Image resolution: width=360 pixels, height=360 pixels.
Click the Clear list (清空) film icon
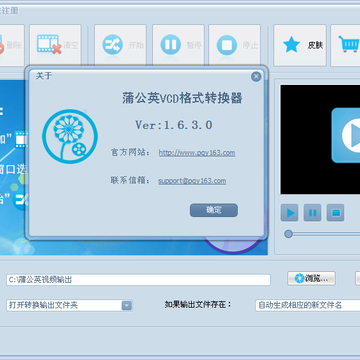pyautogui.click(x=49, y=44)
